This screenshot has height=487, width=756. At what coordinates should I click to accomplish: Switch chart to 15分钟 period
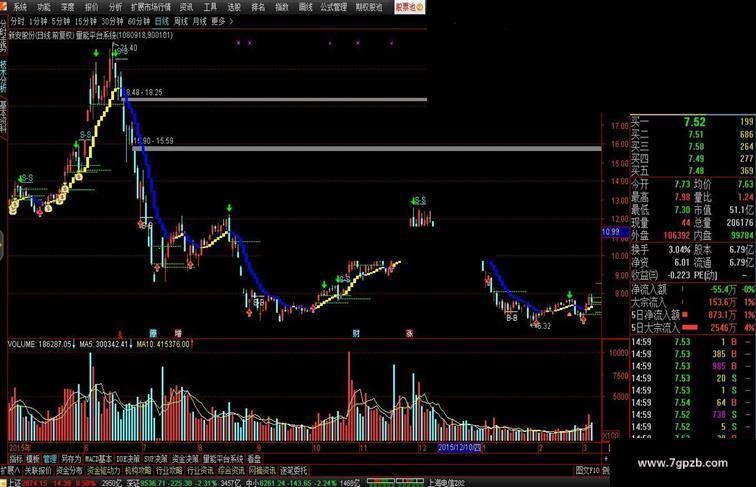pos(86,21)
